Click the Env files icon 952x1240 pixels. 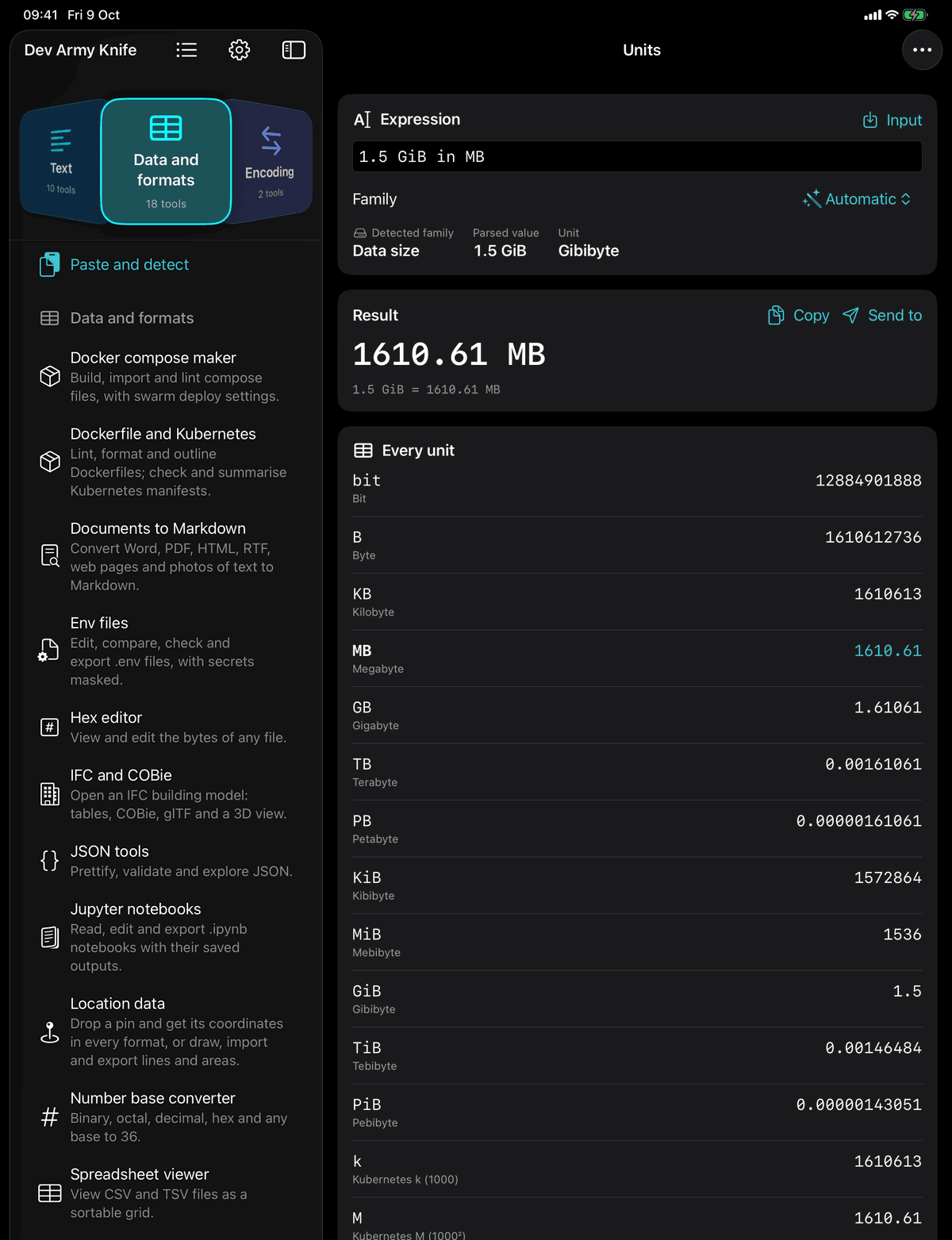point(49,651)
